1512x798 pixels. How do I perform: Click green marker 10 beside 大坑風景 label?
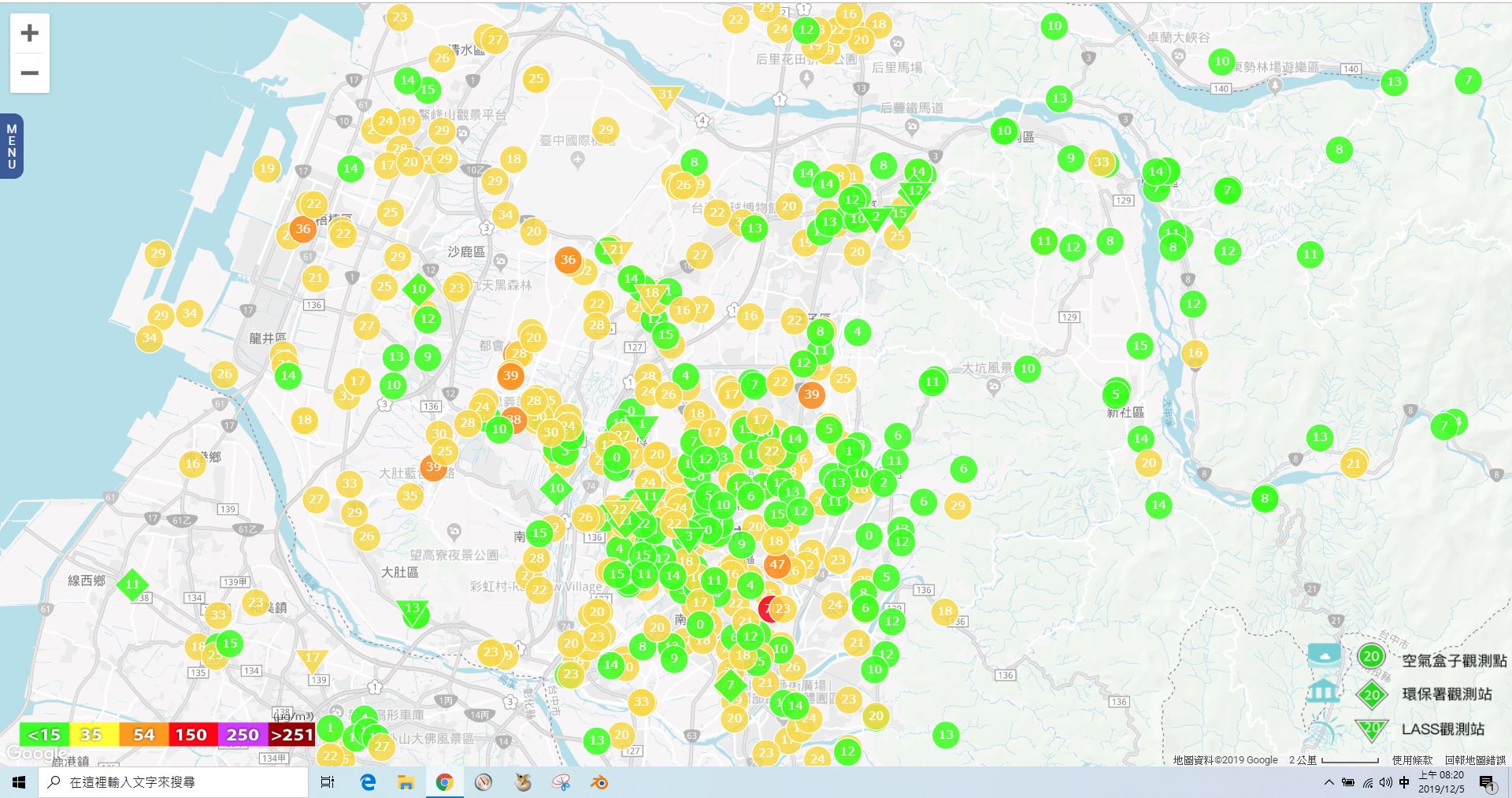pos(1028,368)
